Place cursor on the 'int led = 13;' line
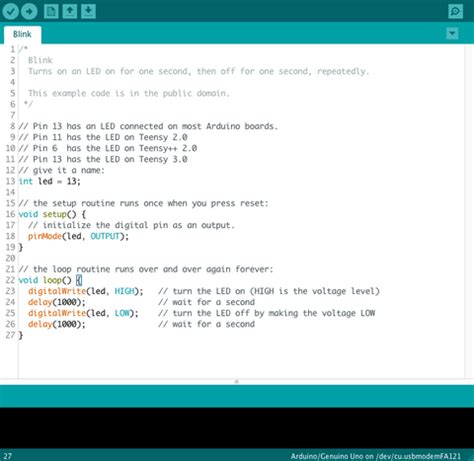Image resolution: width=474 pixels, height=461 pixels. click(50, 181)
